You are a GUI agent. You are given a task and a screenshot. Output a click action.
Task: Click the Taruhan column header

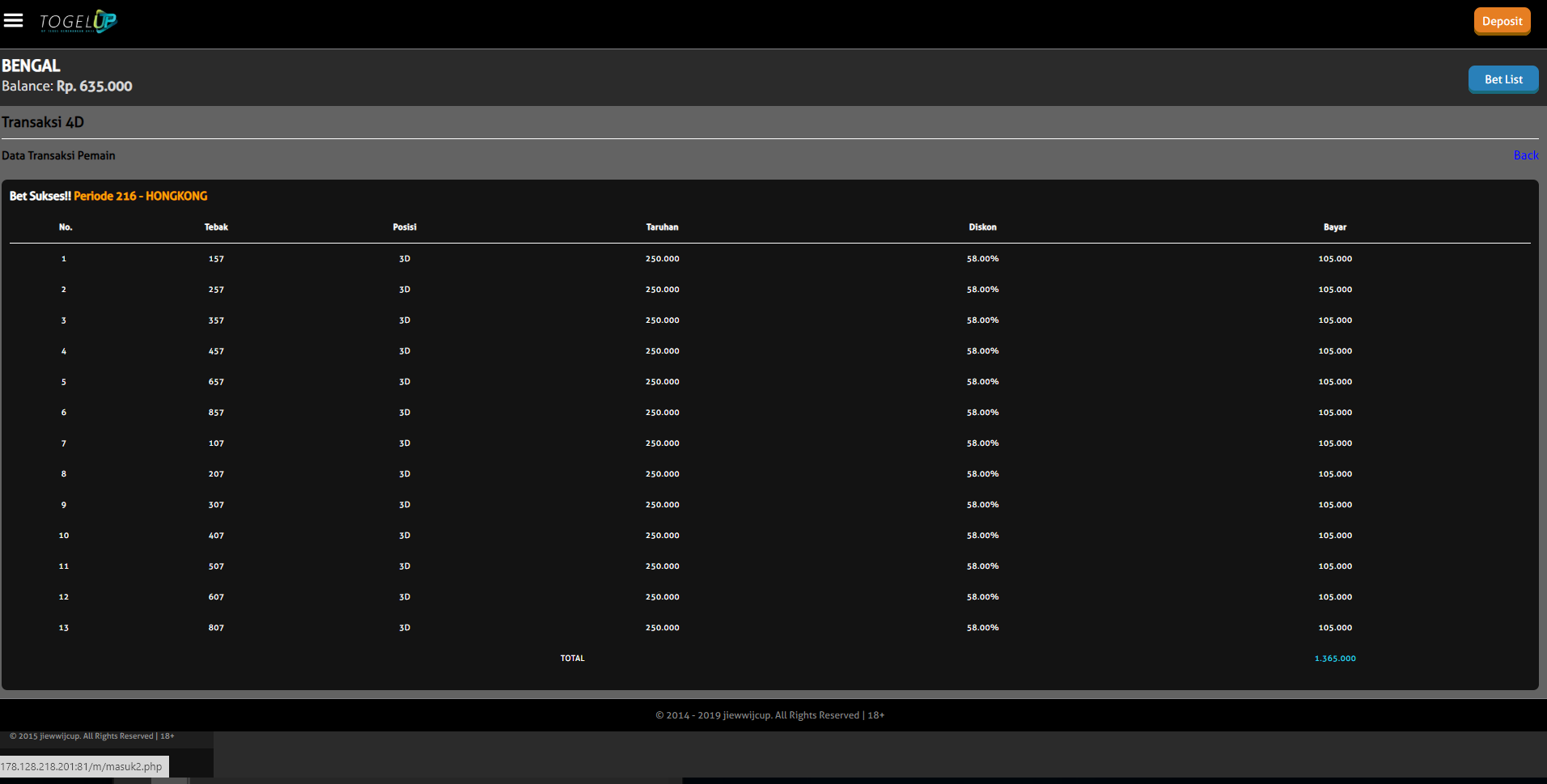click(662, 227)
